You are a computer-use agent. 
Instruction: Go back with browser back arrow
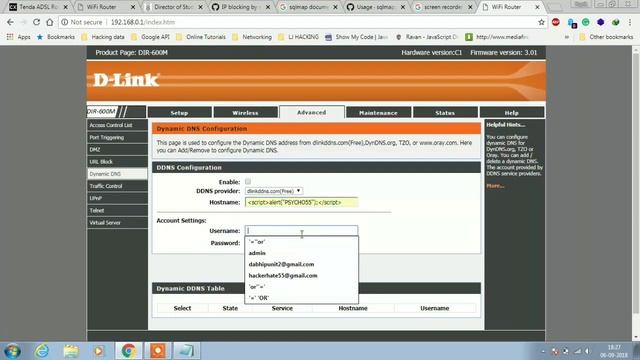click(x=10, y=22)
